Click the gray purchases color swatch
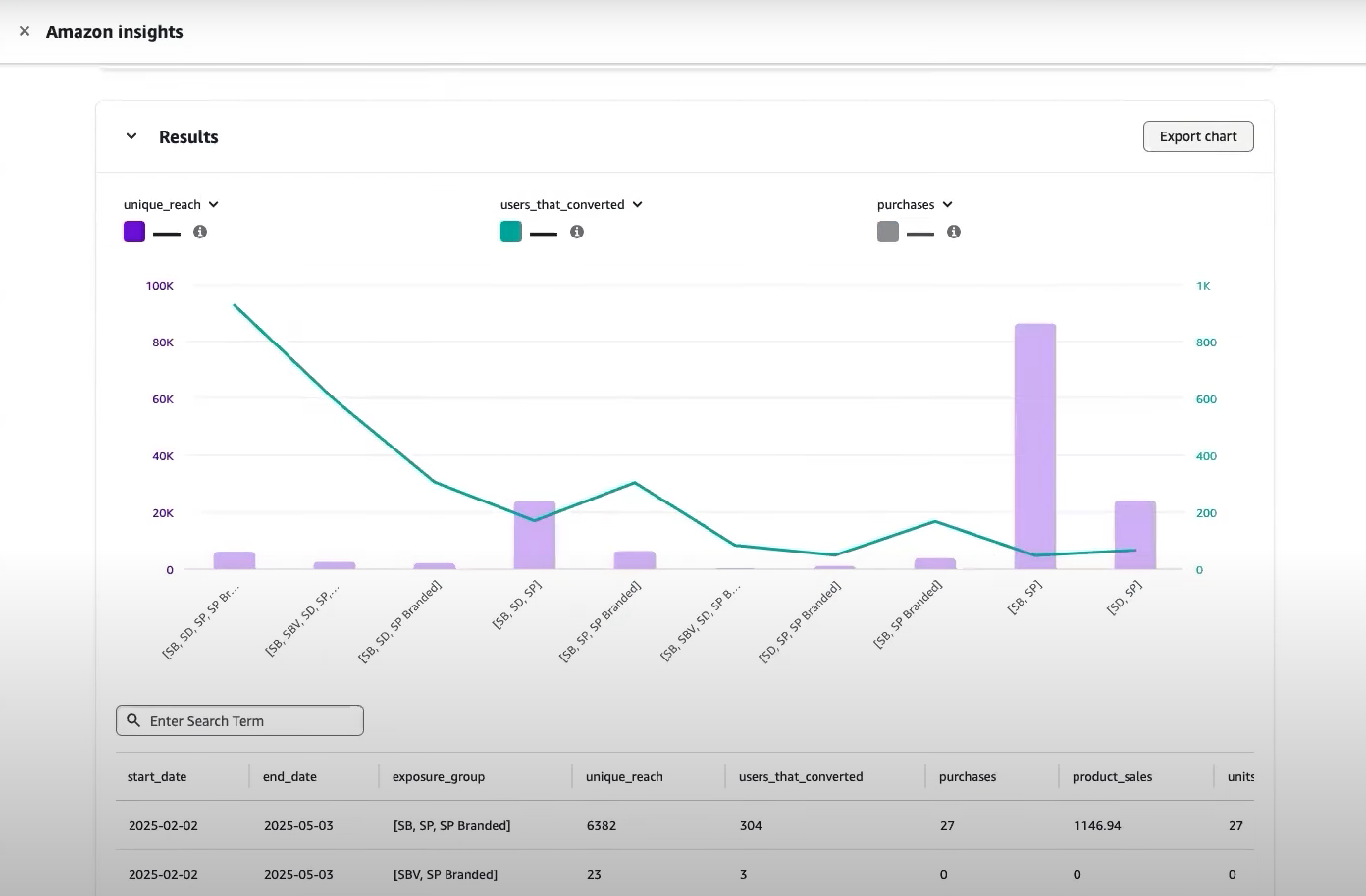Viewport: 1366px width, 896px height. 888,232
